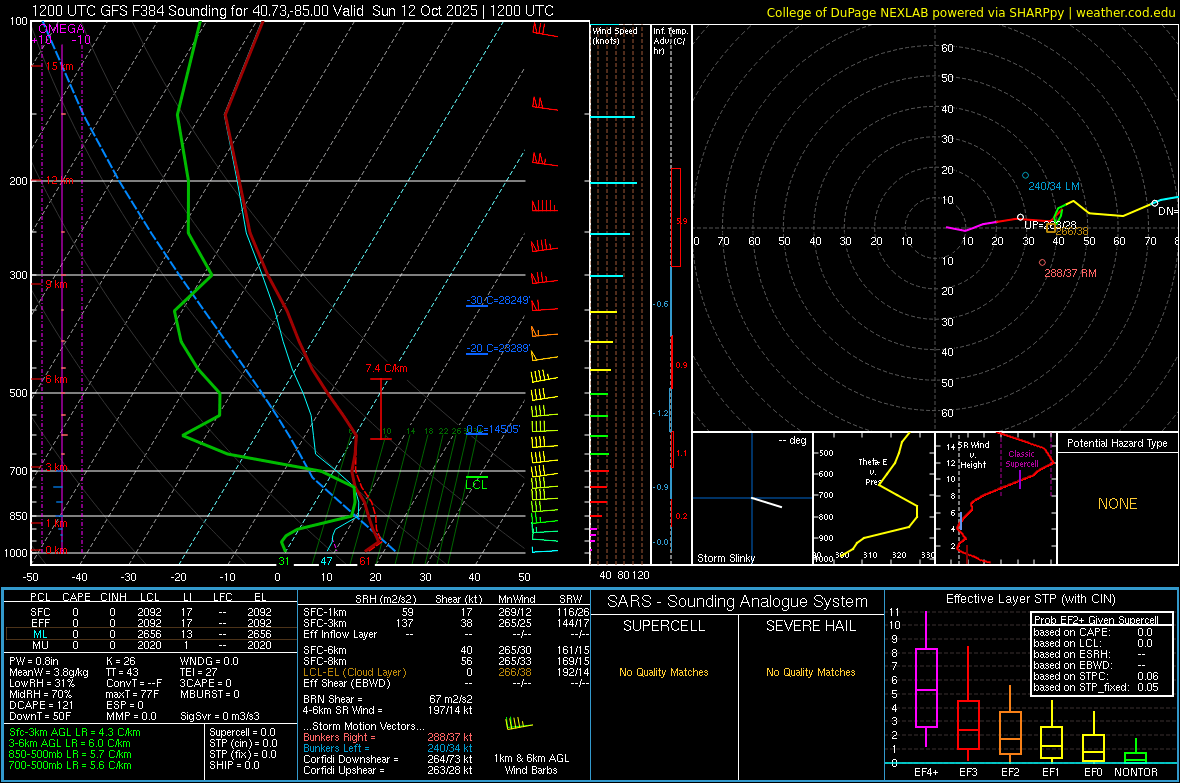The height and width of the screenshot is (783, 1180).
Task: Click the CINH column header
Action: tap(114, 597)
